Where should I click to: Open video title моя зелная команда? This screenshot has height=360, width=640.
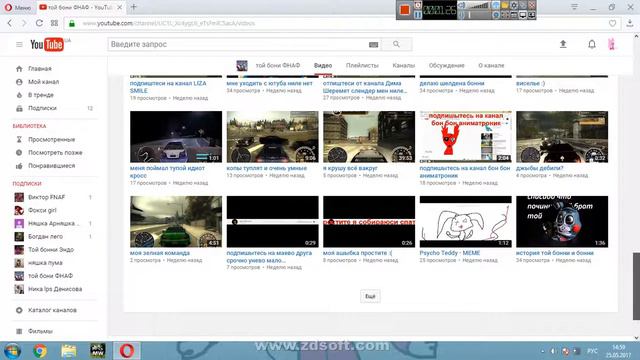tap(160, 253)
